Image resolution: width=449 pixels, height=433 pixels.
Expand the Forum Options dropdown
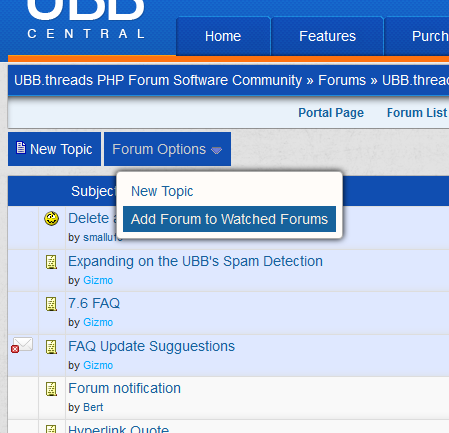tap(167, 149)
